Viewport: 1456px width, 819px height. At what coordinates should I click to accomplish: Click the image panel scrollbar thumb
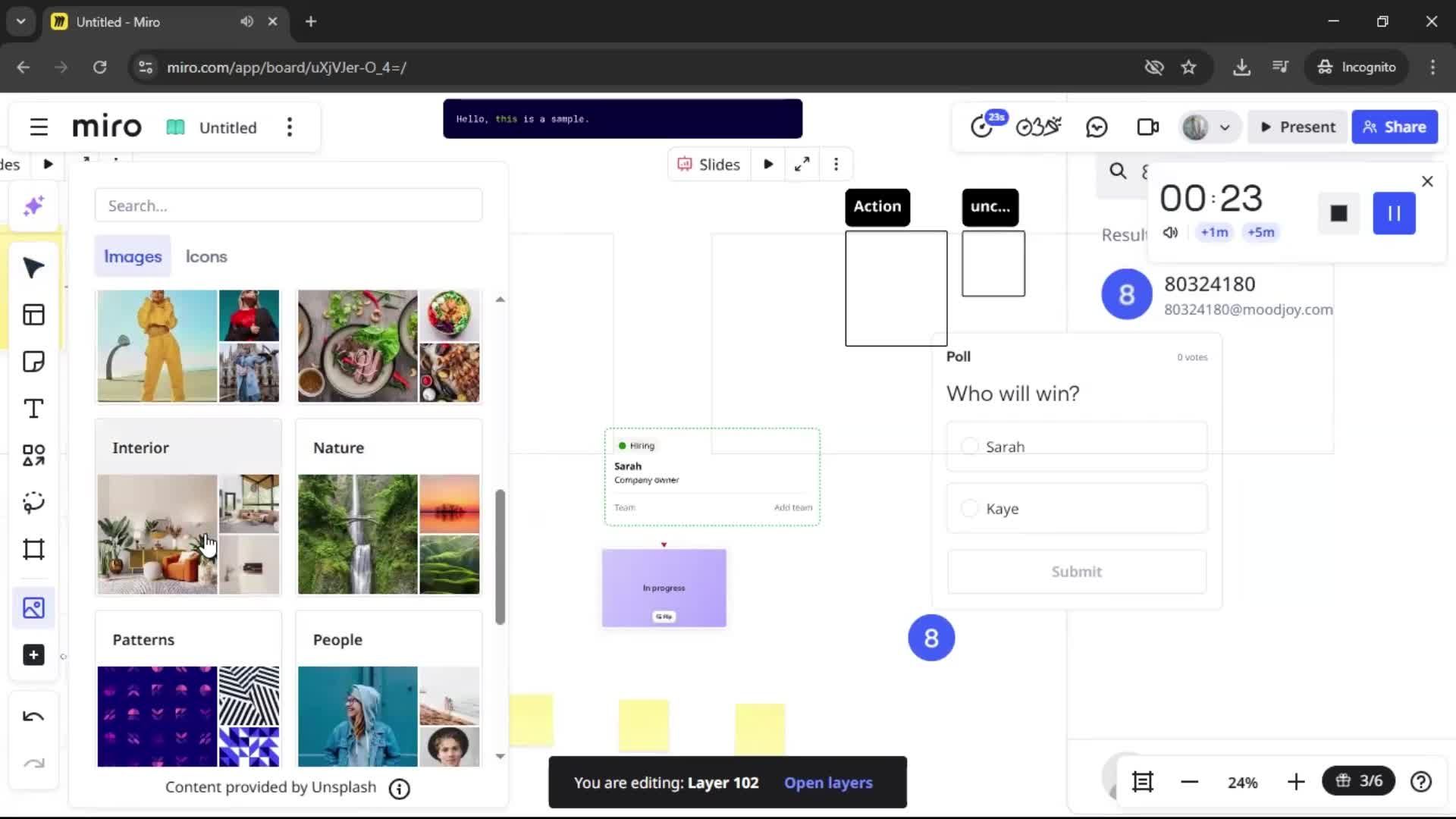[x=500, y=557]
